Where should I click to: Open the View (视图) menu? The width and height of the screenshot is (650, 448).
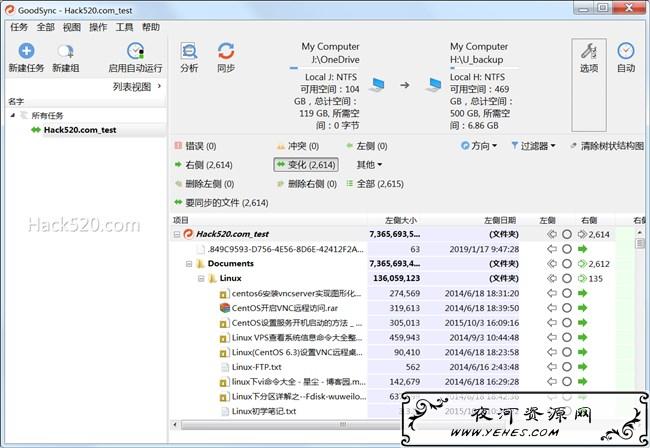(x=71, y=27)
